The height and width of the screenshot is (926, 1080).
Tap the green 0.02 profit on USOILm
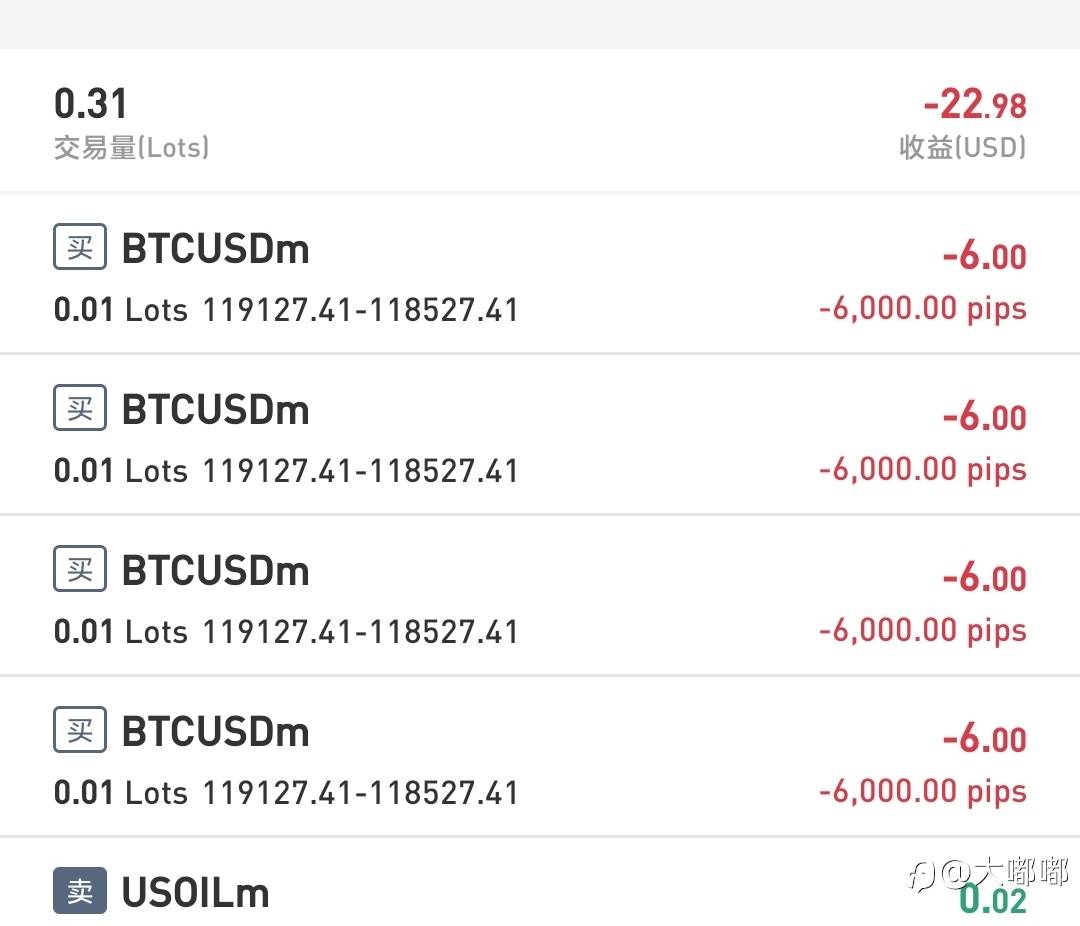point(992,900)
